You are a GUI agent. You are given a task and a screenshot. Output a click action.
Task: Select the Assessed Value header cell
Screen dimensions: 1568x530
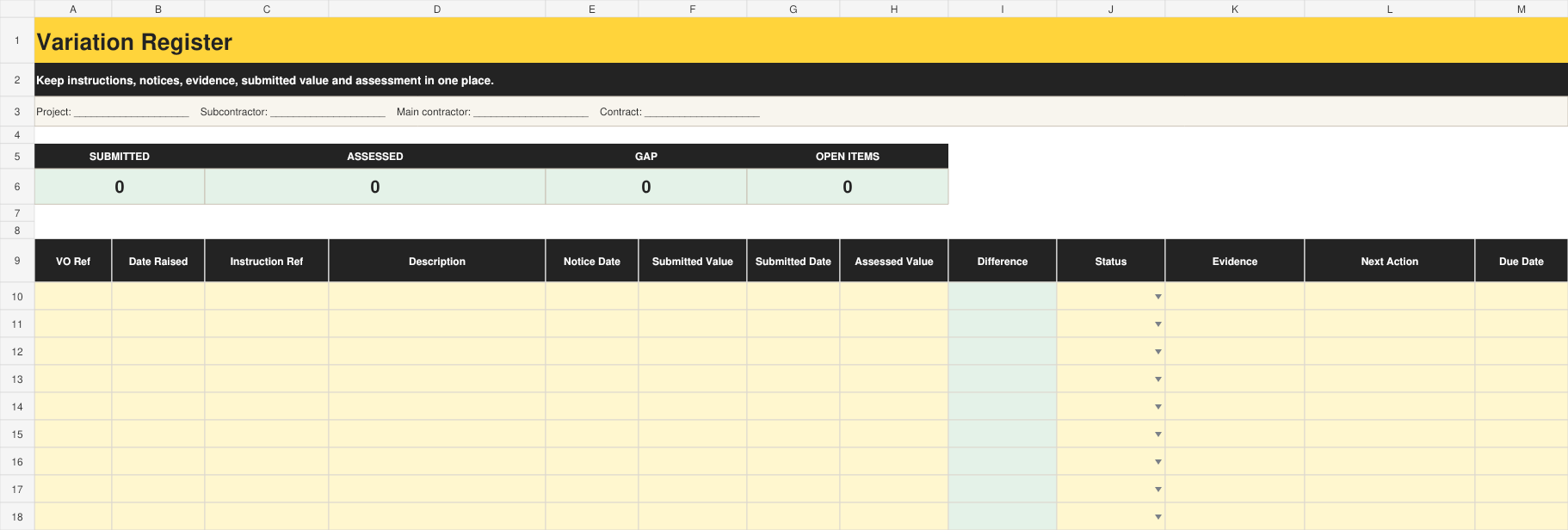tap(894, 261)
